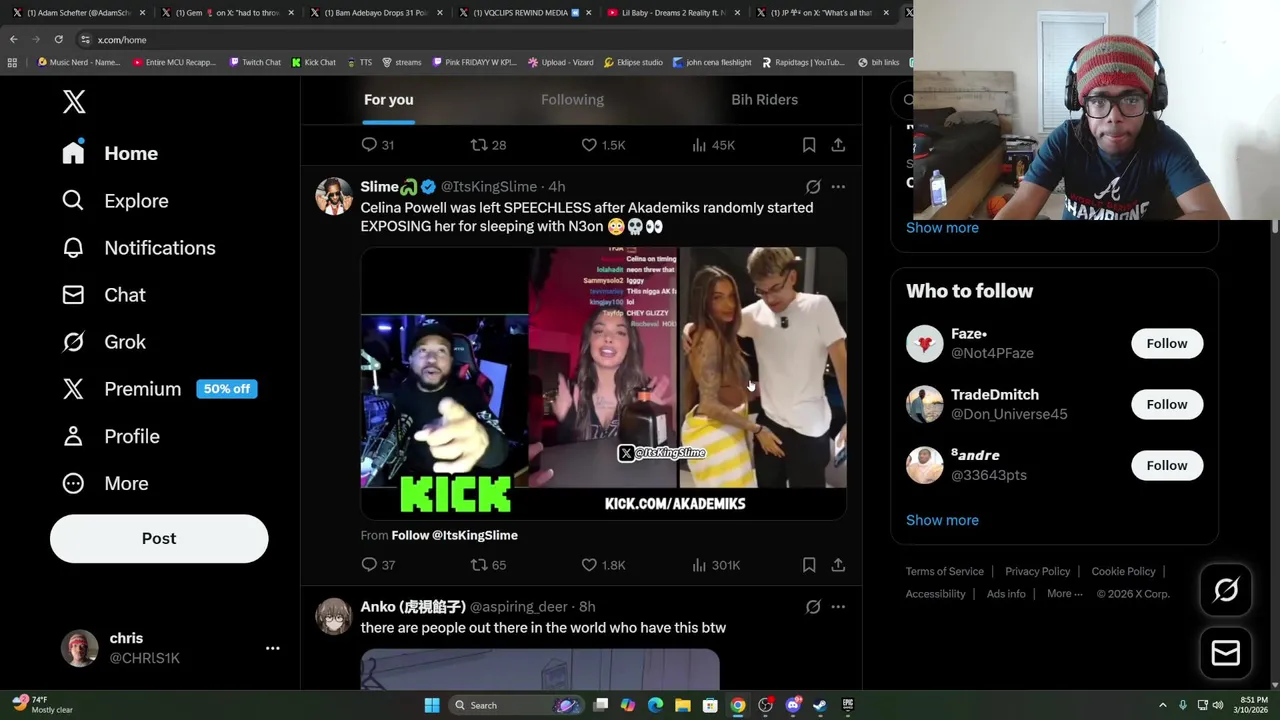Share Slime's post

click(x=838, y=565)
